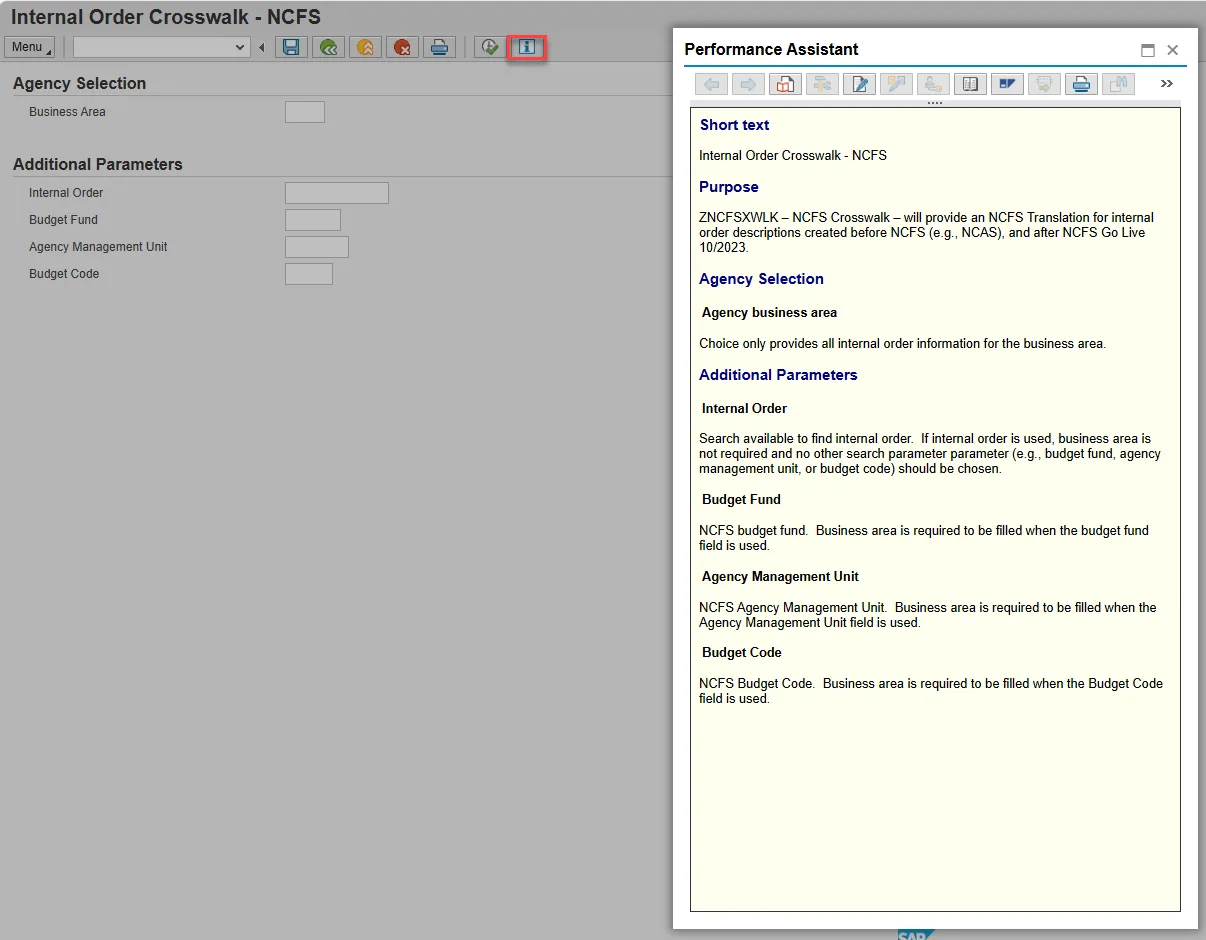1206x940 pixels.
Task: Show more assistant toolbar buttons via double chevron
Action: pos(1166,84)
